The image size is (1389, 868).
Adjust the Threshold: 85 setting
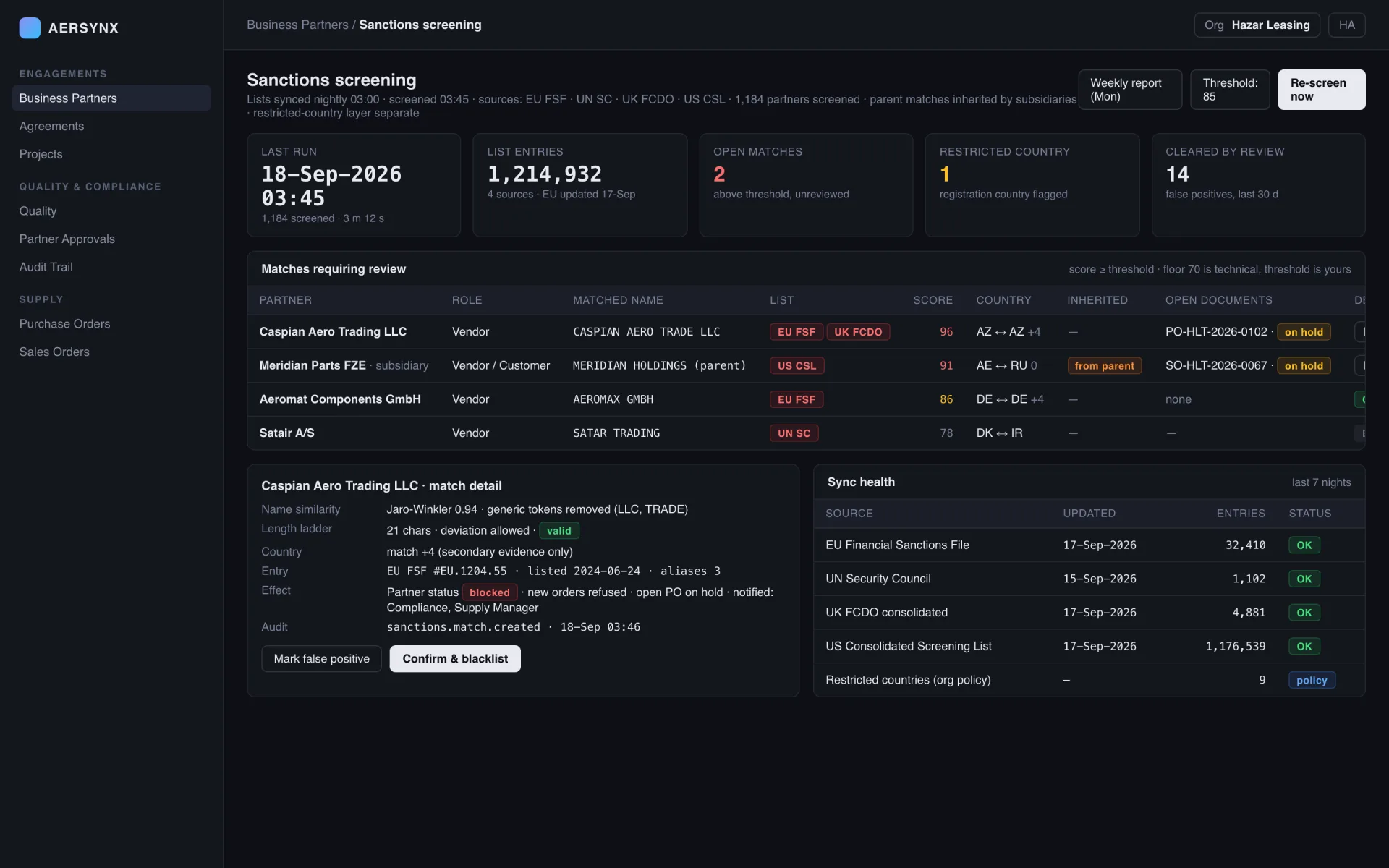click(1230, 90)
